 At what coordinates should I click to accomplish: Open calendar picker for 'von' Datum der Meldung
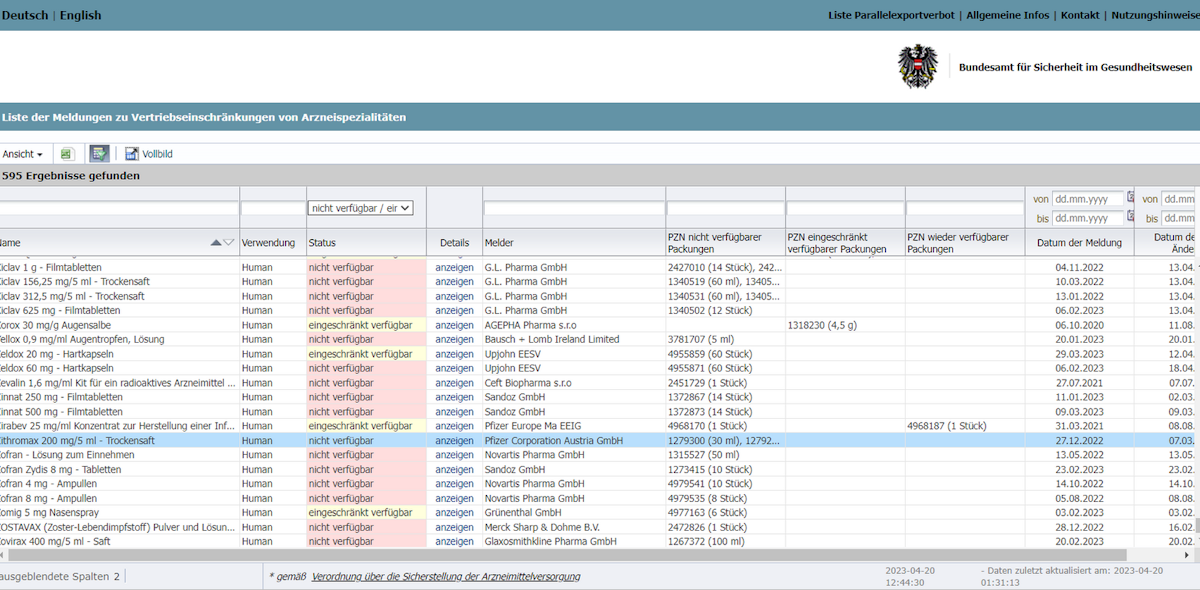point(1131,198)
